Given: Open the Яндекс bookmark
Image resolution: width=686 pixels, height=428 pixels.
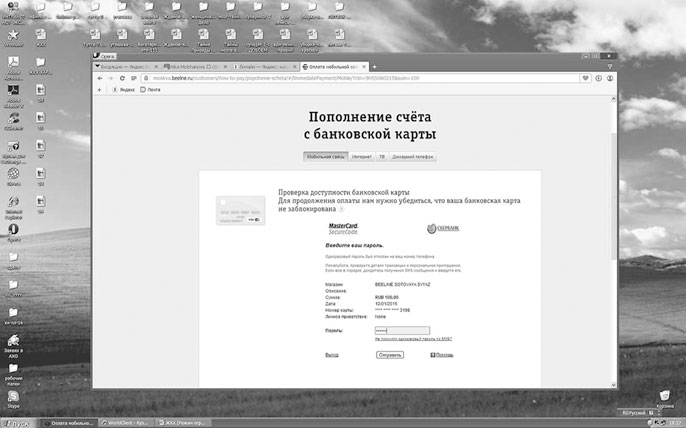Looking at the screenshot, I should tap(127, 90).
